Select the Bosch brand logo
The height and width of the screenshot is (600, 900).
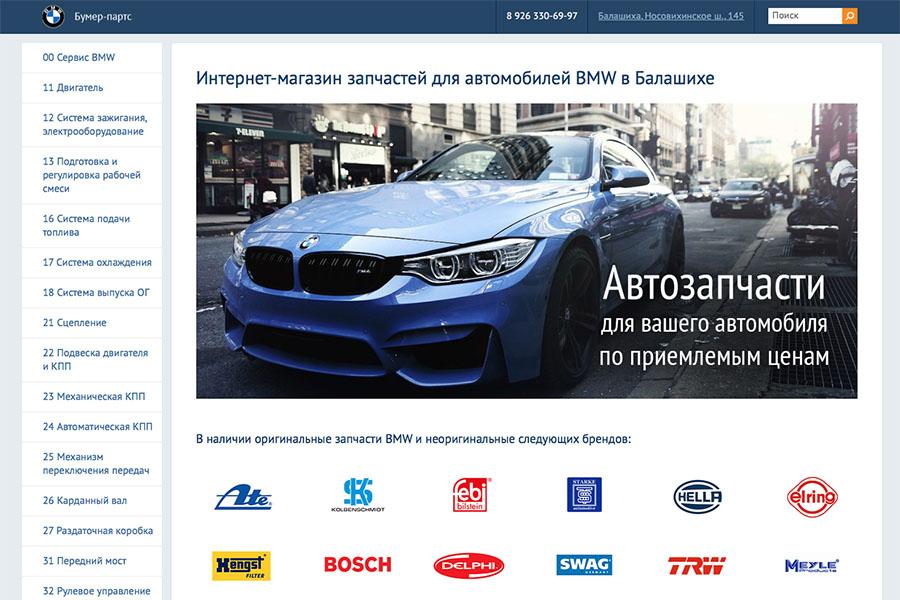[x=357, y=565]
